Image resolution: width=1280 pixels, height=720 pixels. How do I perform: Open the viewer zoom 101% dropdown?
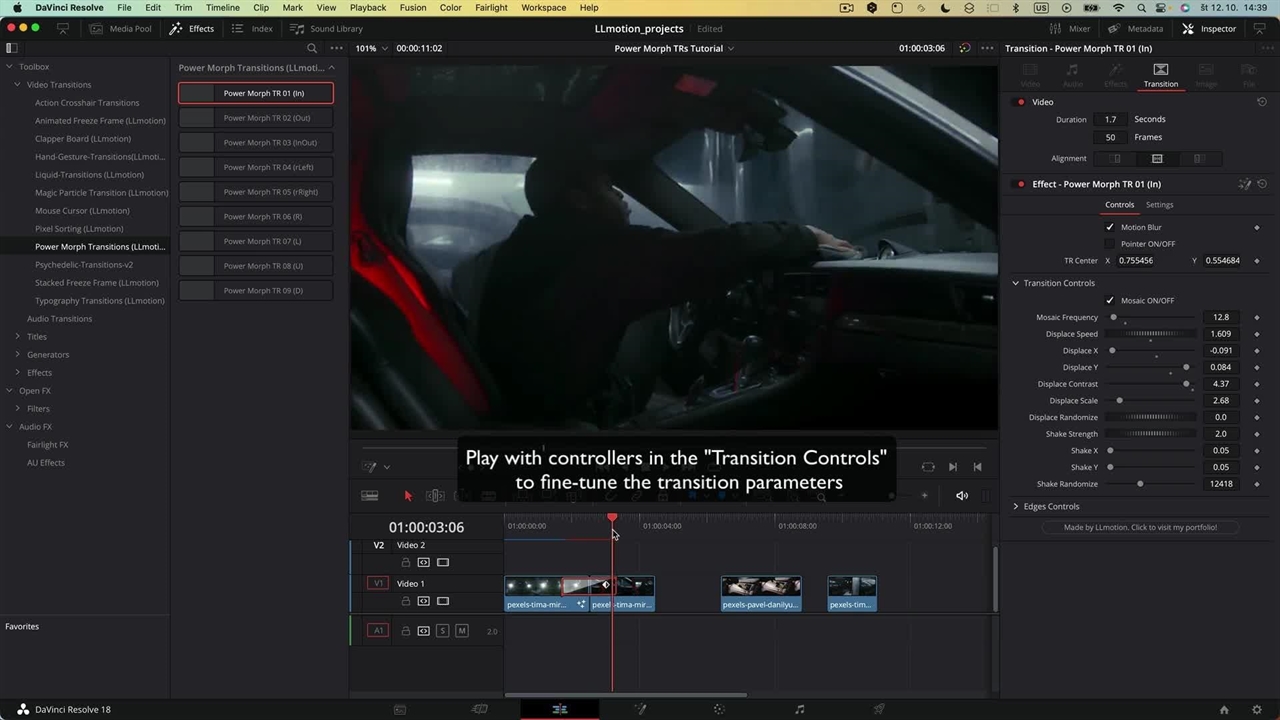pos(370,48)
